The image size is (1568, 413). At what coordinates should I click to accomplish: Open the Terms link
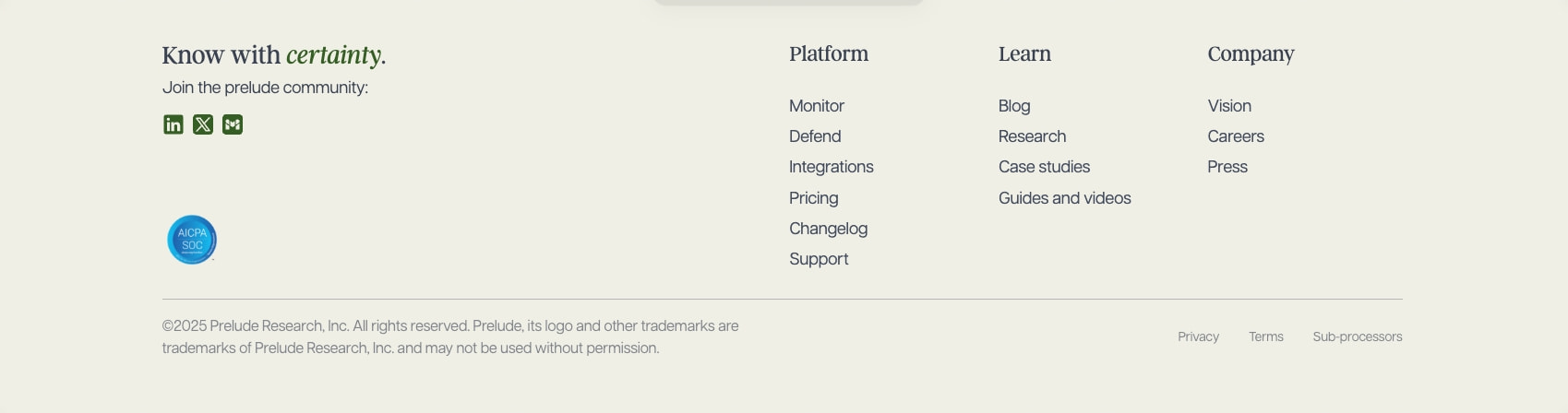coord(1266,336)
